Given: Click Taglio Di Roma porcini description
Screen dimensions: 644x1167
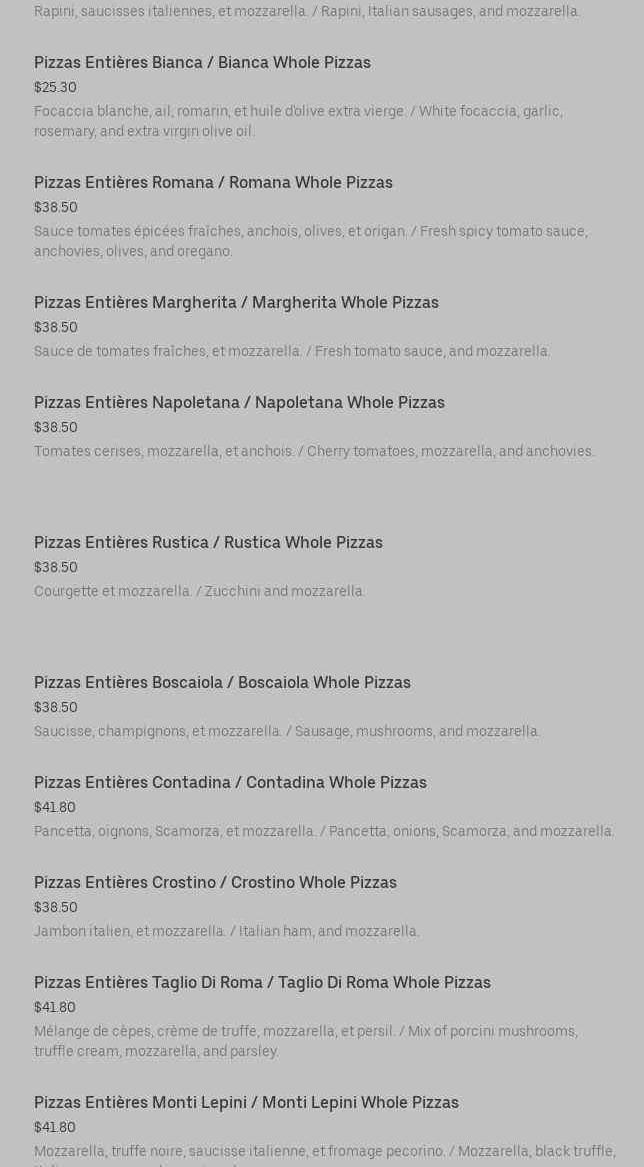Looking at the screenshot, I should tap(305, 1041).
